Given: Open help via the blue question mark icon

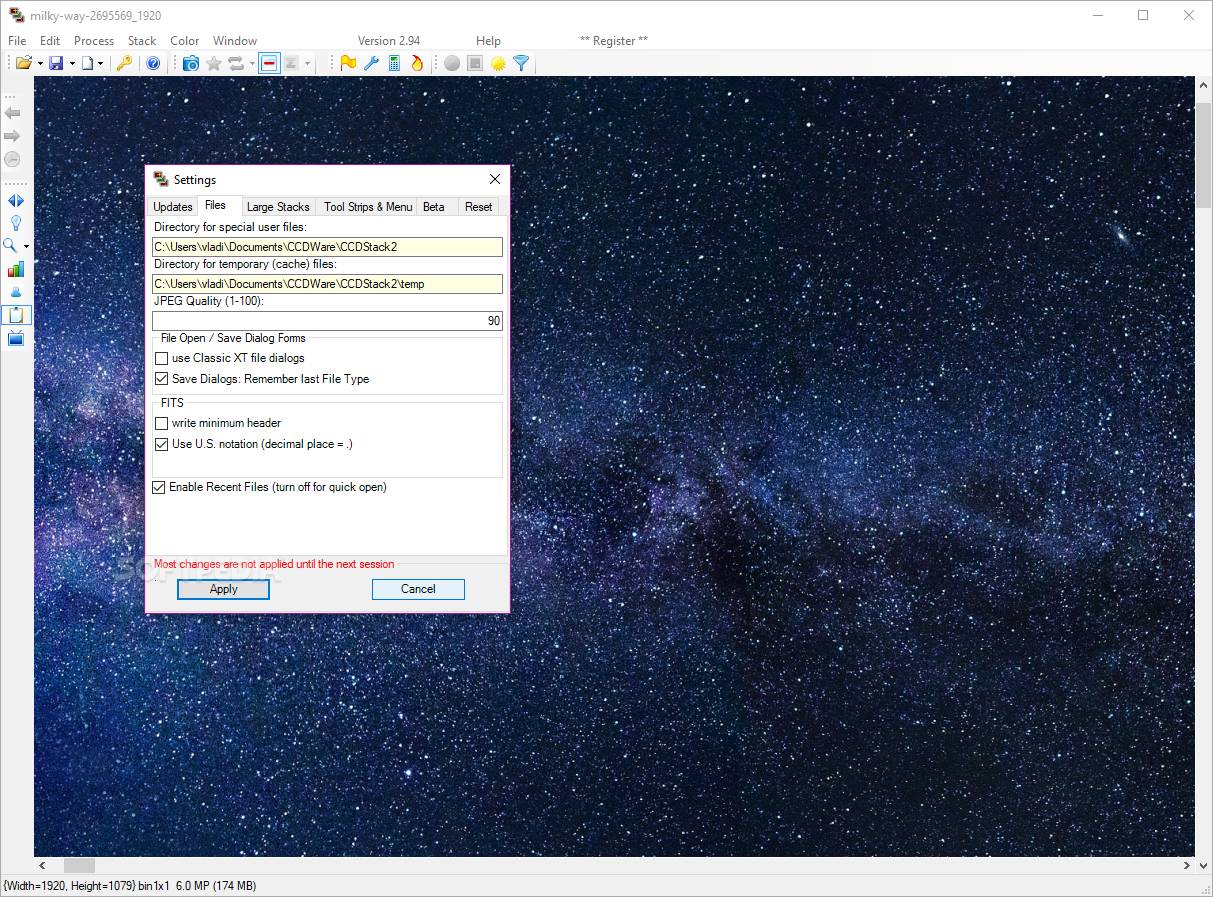Looking at the screenshot, I should click(x=153, y=63).
